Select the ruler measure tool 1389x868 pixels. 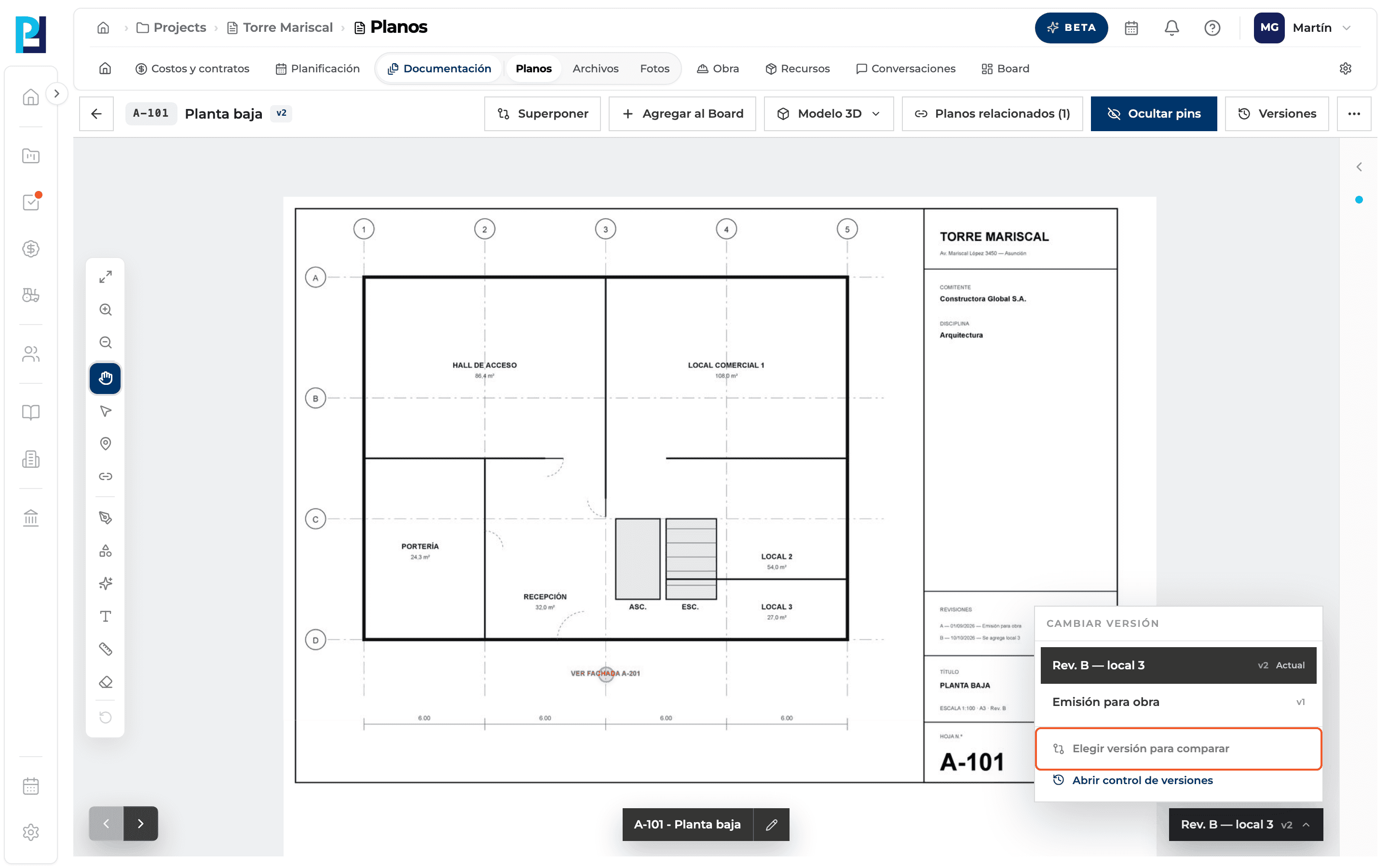[105, 649]
